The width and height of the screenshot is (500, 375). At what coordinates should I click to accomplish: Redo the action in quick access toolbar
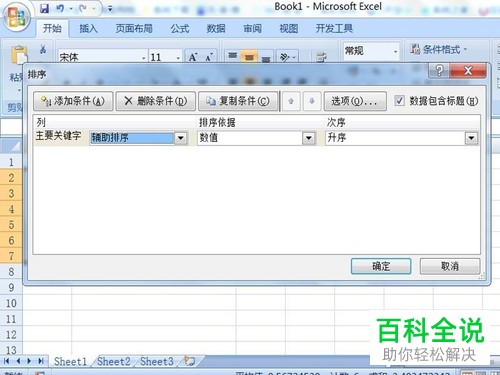click(83, 8)
